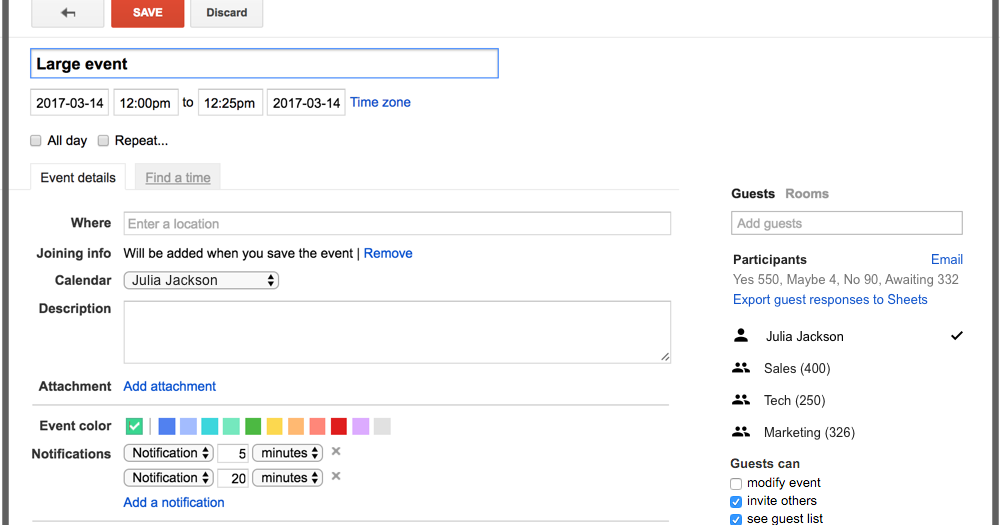The image size is (1000, 525).
Task: Edit the 20 notification value field
Action: pos(233,478)
